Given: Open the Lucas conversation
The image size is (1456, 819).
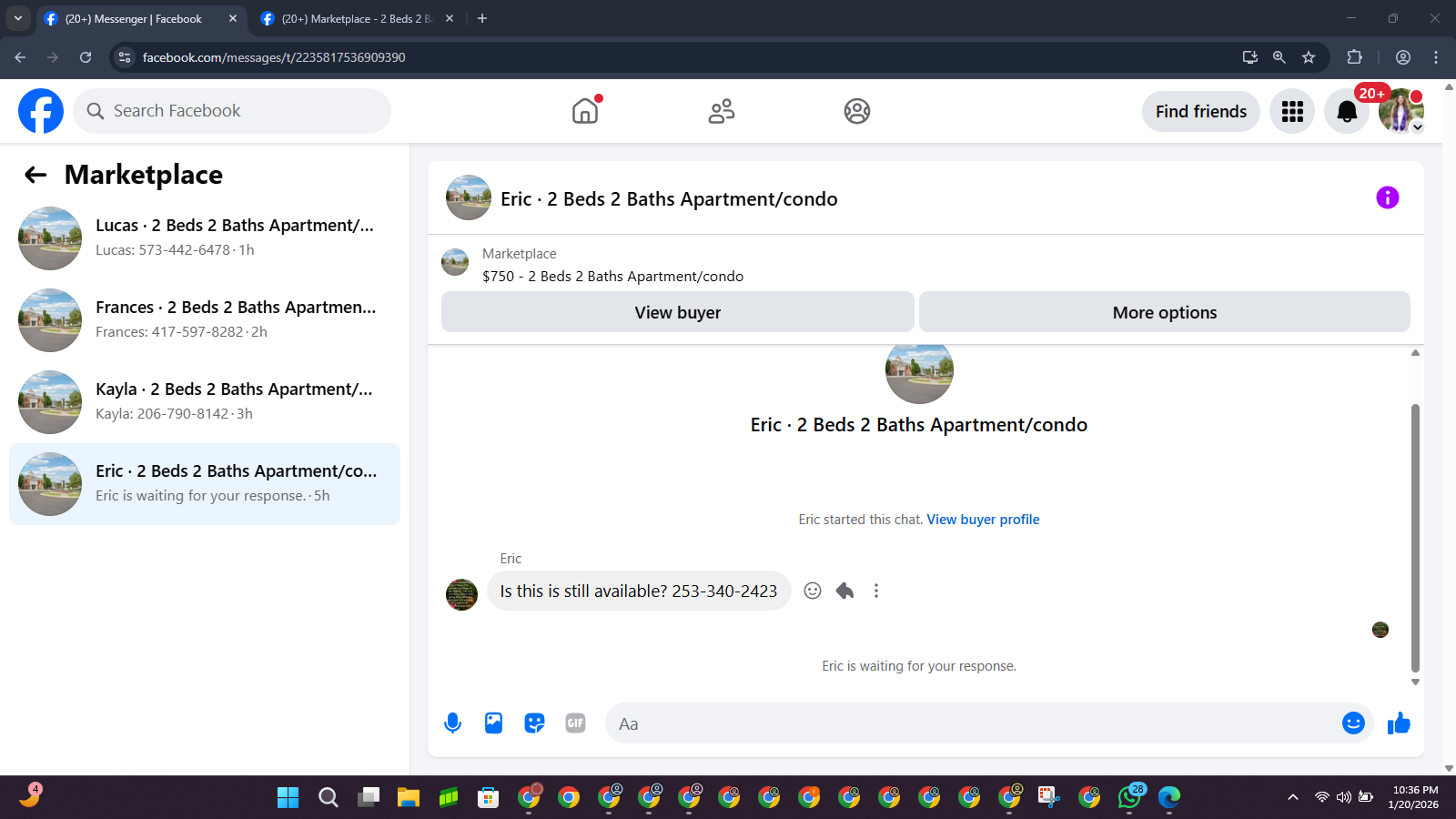Looking at the screenshot, I should pos(205,238).
